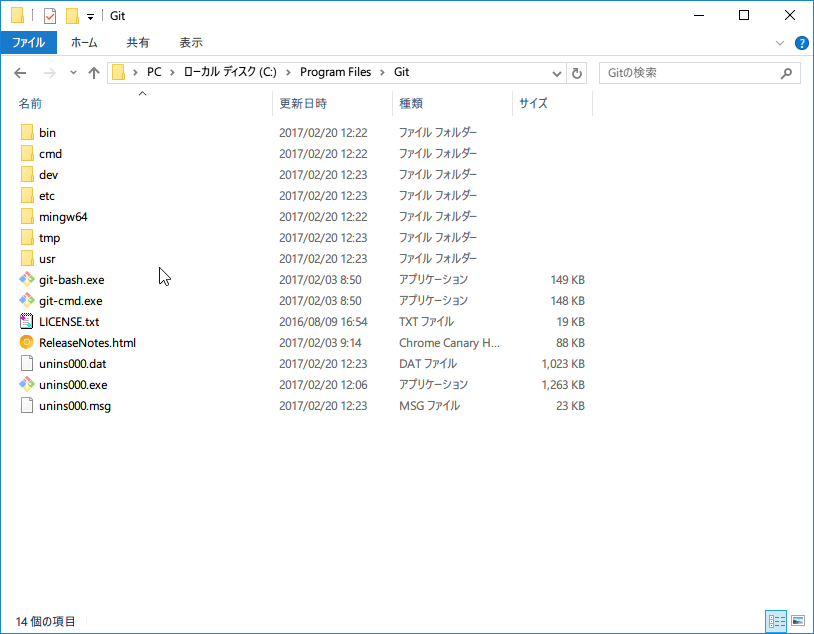Select the git-bash.exe Git icon
Viewport: 814px width, 634px height.
pyautogui.click(x=26, y=279)
